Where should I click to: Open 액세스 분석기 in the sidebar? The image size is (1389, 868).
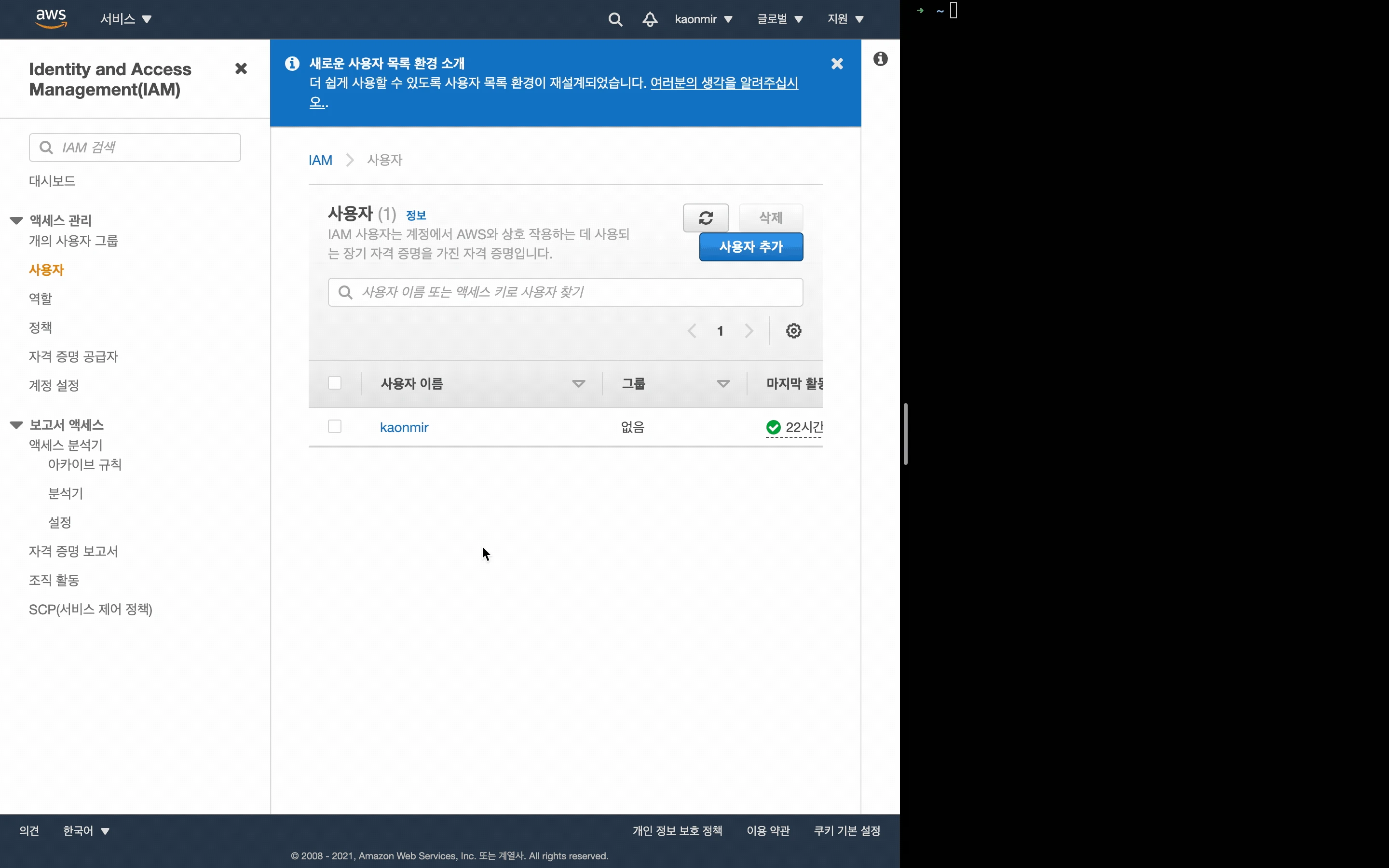point(66,445)
